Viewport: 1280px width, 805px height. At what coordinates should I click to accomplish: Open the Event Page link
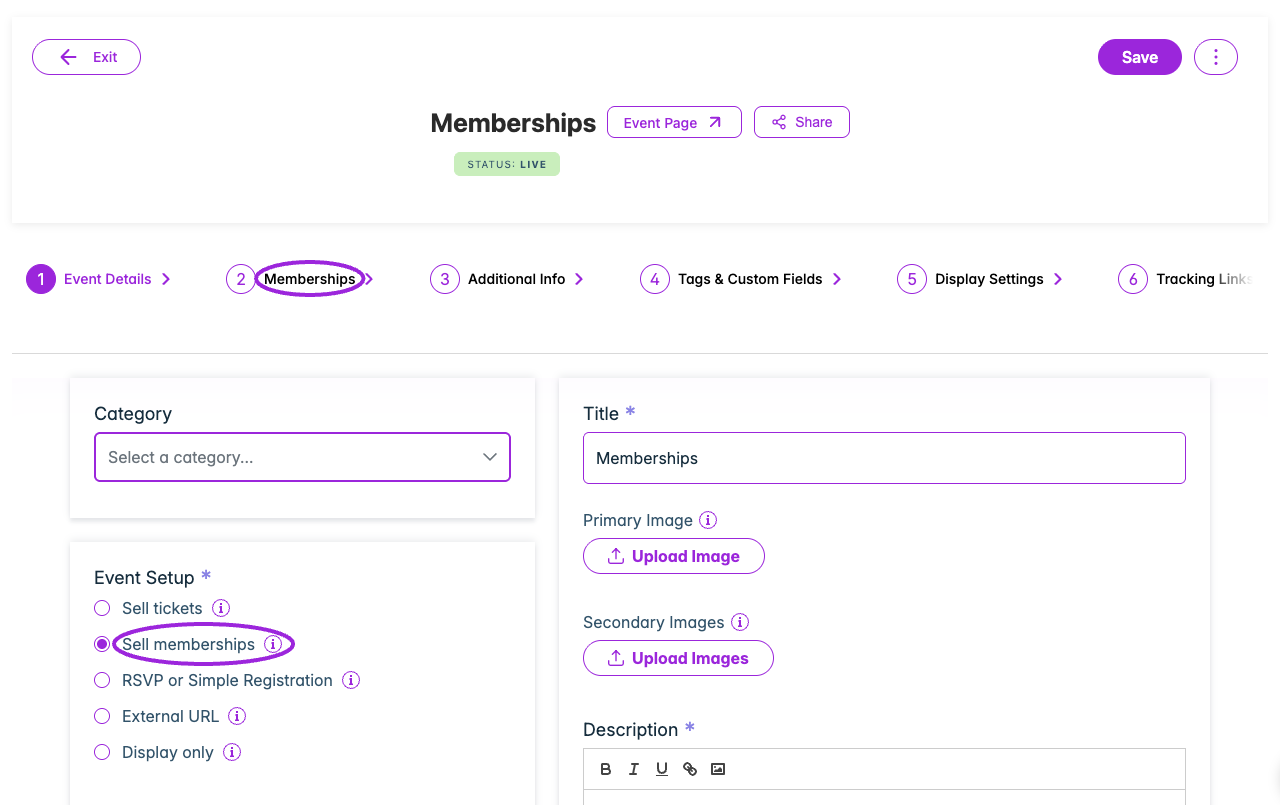coord(674,122)
